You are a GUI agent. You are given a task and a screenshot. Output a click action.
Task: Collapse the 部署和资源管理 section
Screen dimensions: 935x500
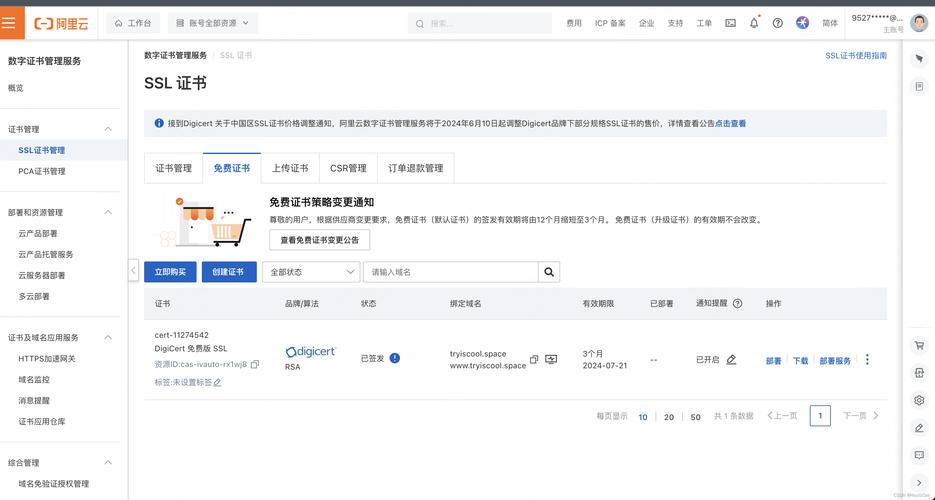(x=108, y=212)
